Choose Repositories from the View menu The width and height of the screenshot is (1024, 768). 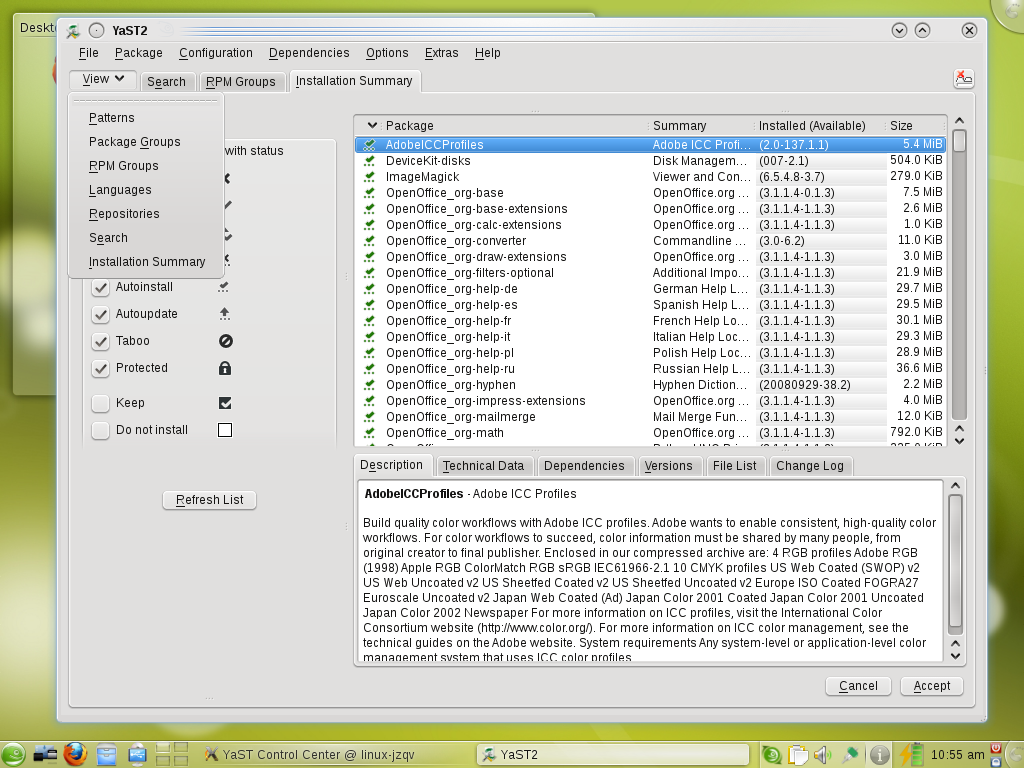tap(124, 214)
